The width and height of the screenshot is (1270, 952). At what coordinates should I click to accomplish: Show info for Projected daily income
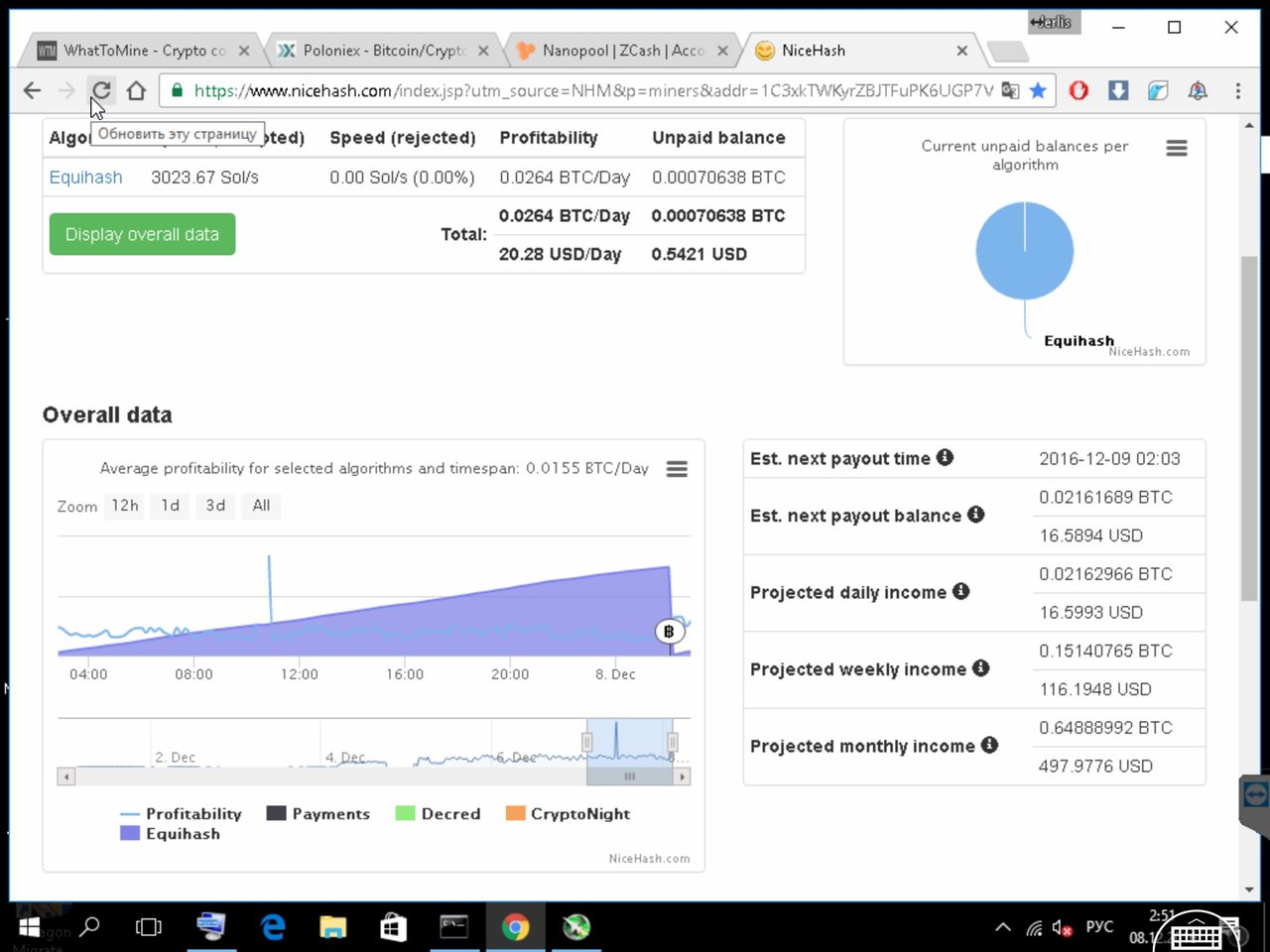coord(960,591)
